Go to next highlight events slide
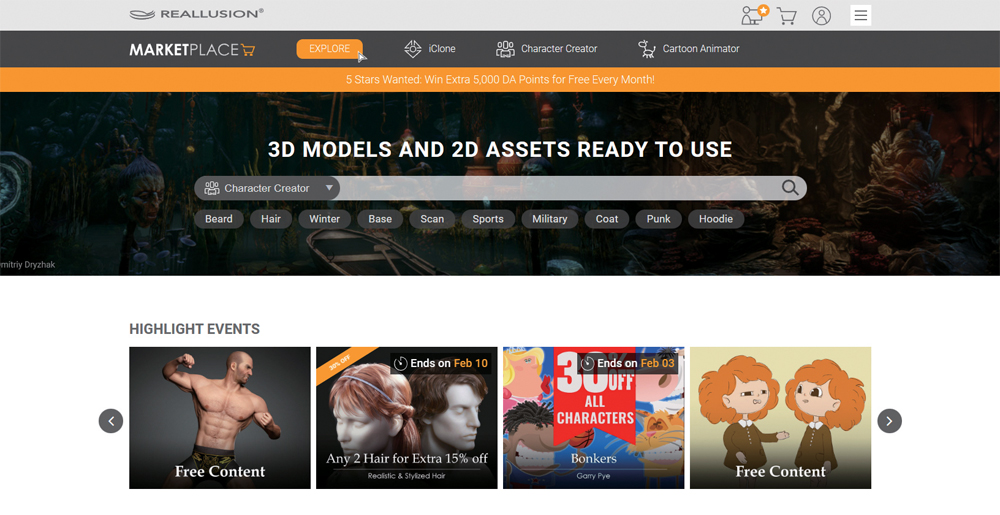 pos(890,421)
